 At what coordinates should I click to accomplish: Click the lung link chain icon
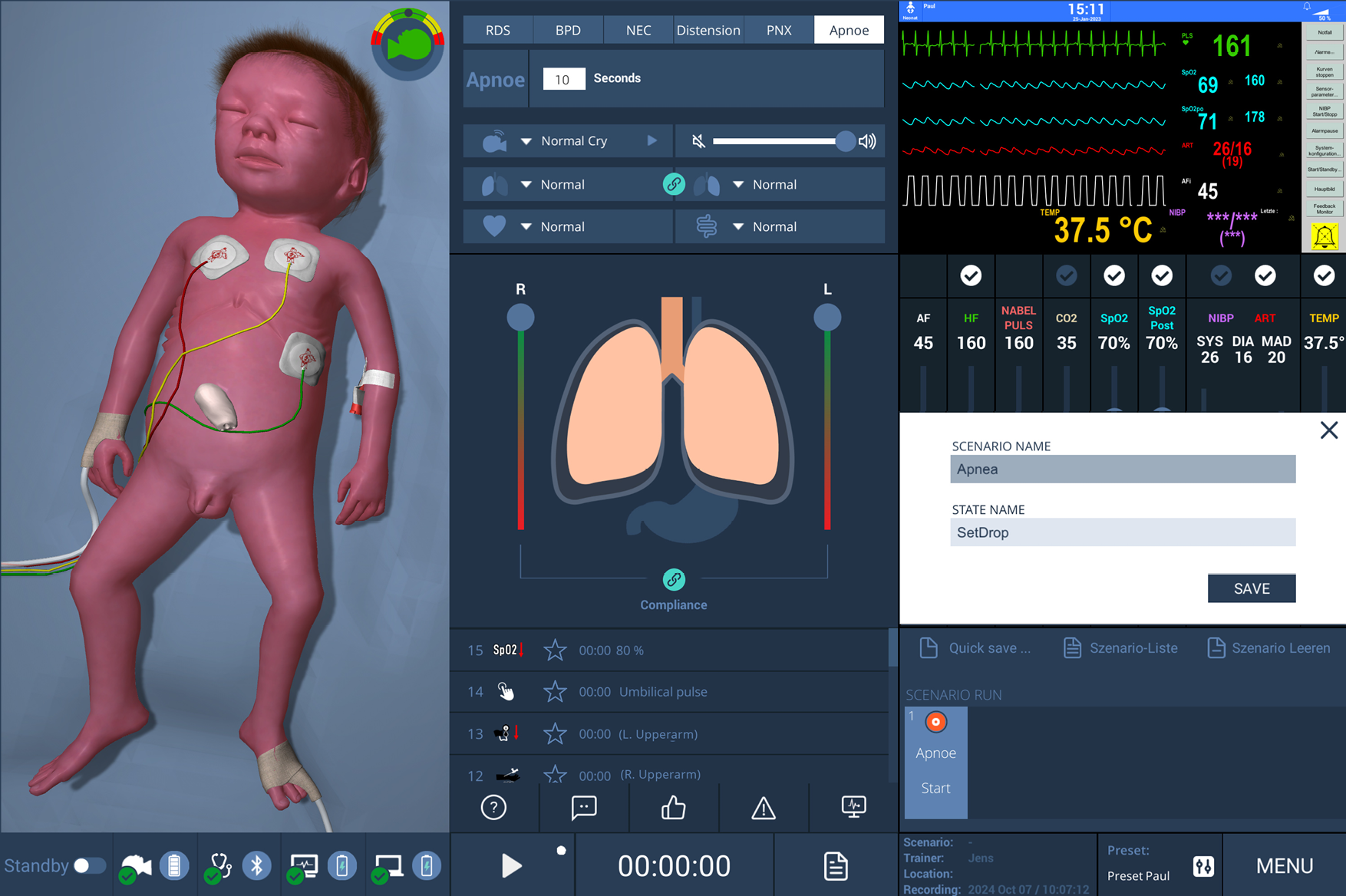(674, 184)
